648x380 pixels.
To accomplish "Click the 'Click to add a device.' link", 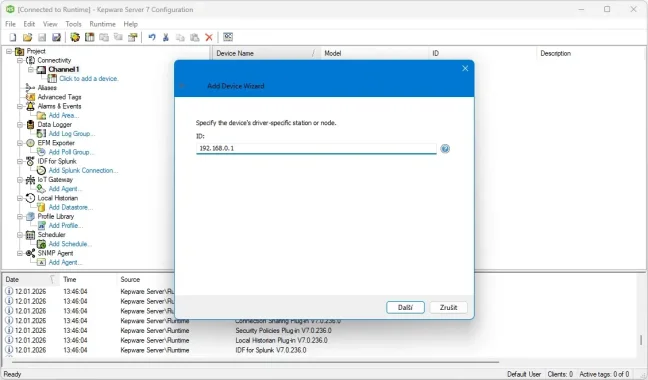I will (89, 78).
